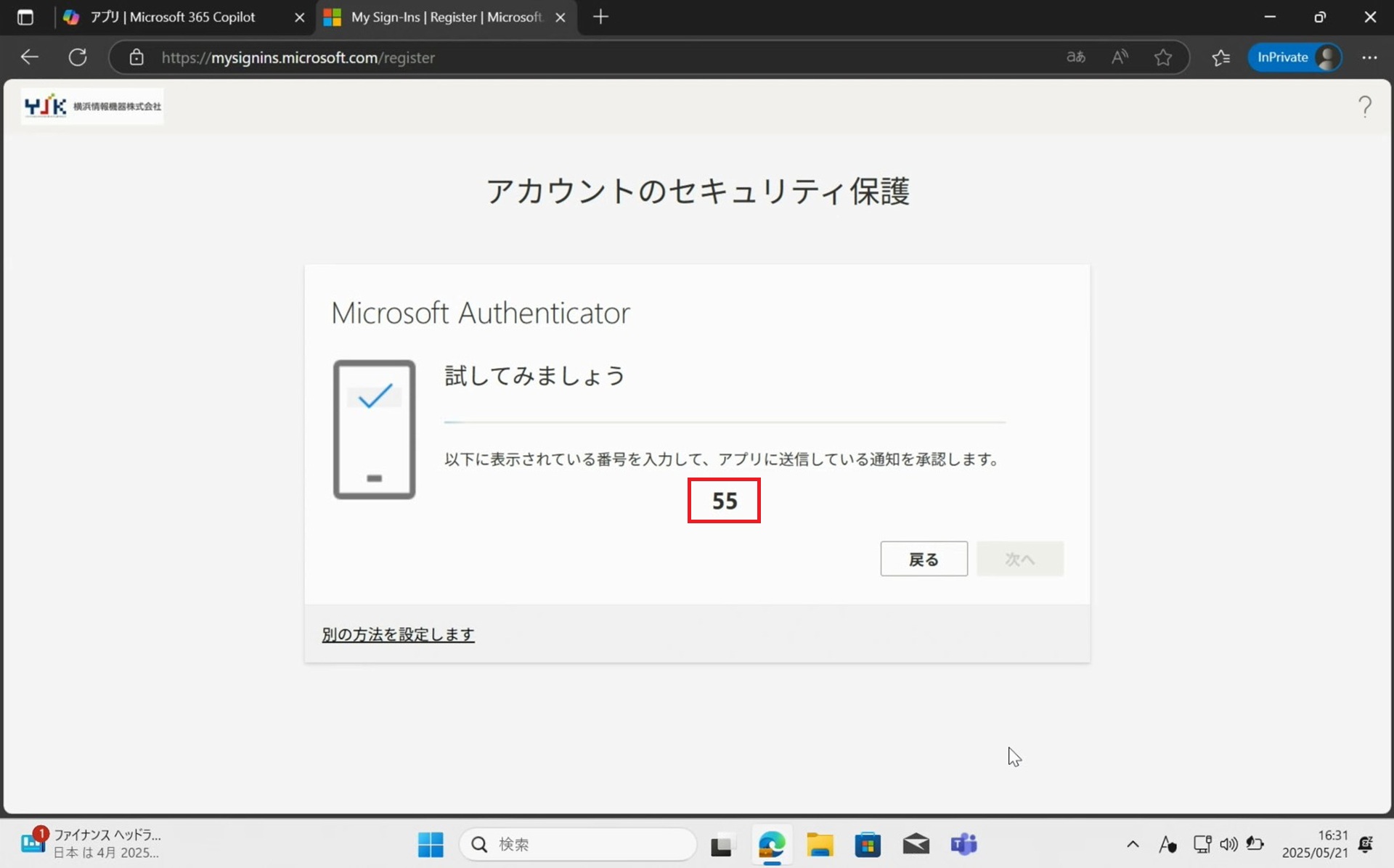This screenshot has height=868, width=1394.
Task: Click the help question mark icon
Action: 1365,107
